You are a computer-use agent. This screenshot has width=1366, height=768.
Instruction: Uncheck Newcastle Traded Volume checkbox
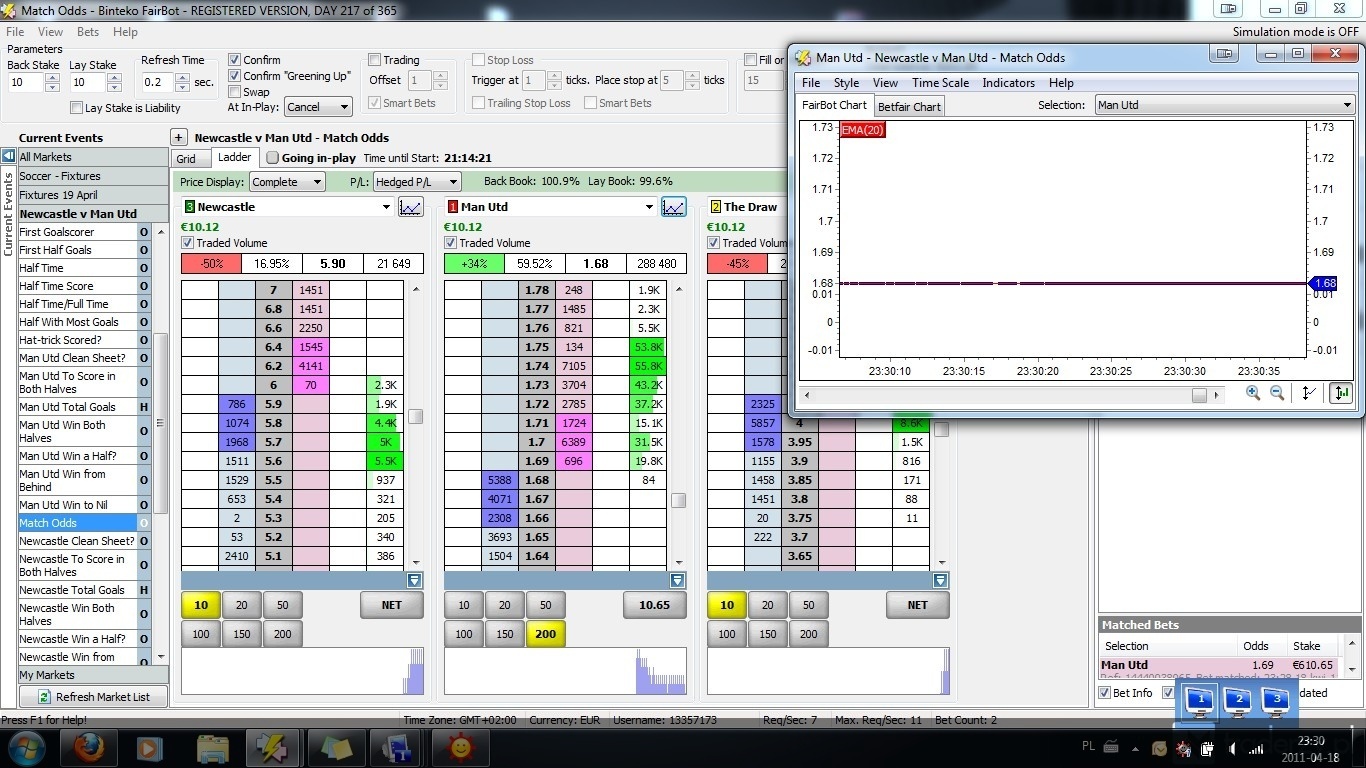click(188, 243)
